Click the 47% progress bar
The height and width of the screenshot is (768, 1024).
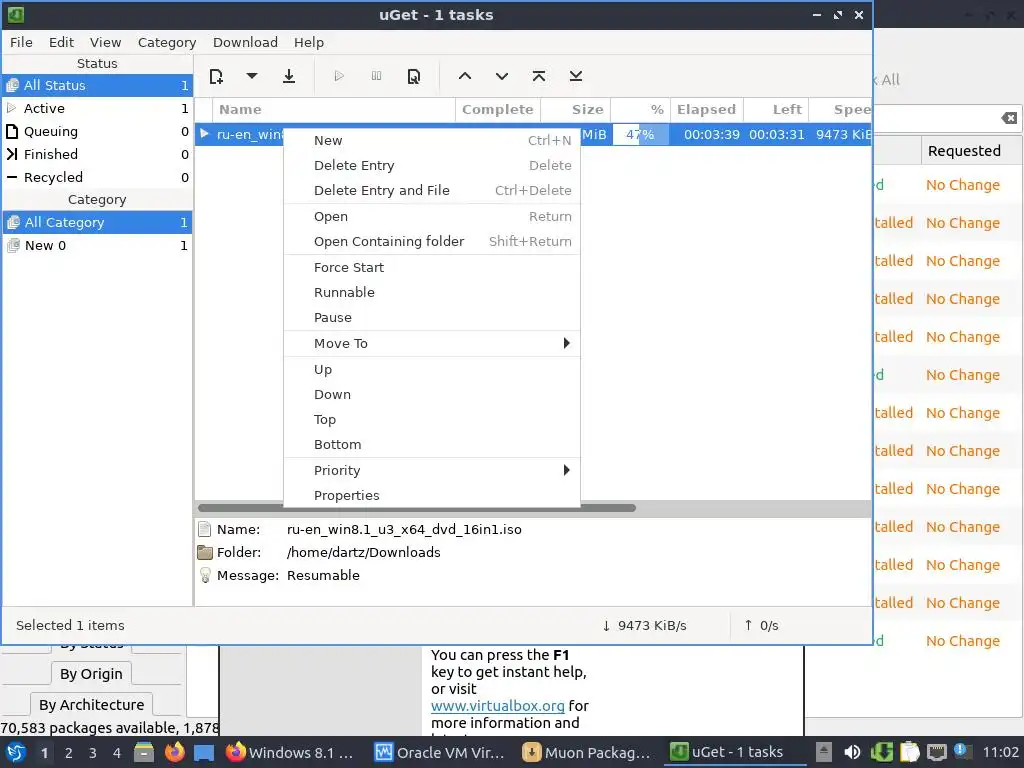pyautogui.click(x=640, y=135)
